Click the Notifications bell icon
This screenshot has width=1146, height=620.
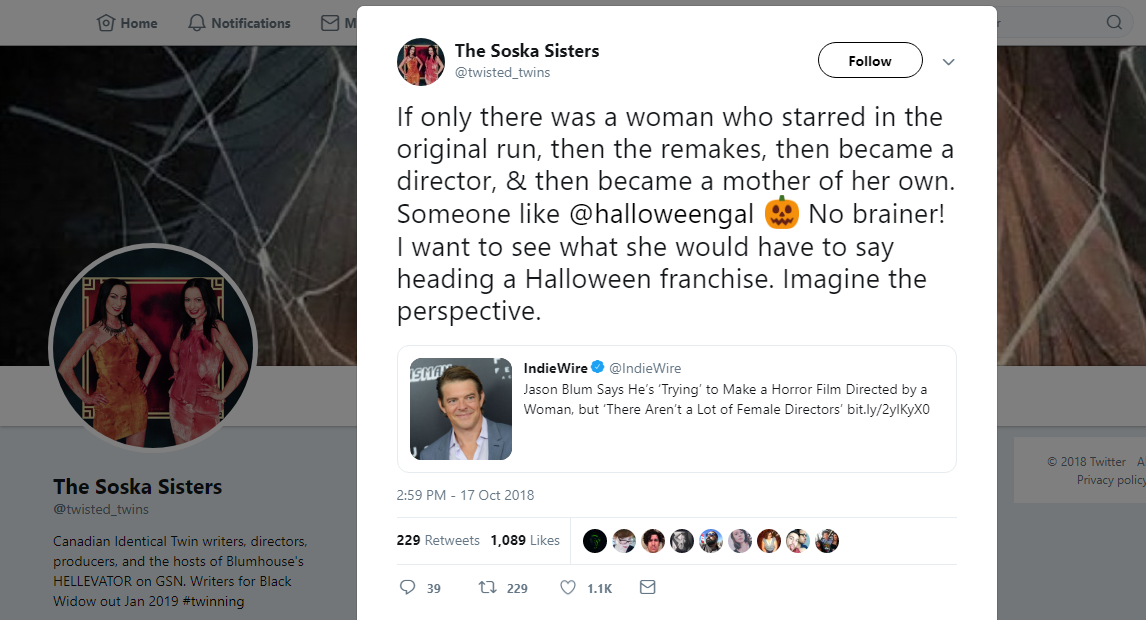coord(197,22)
